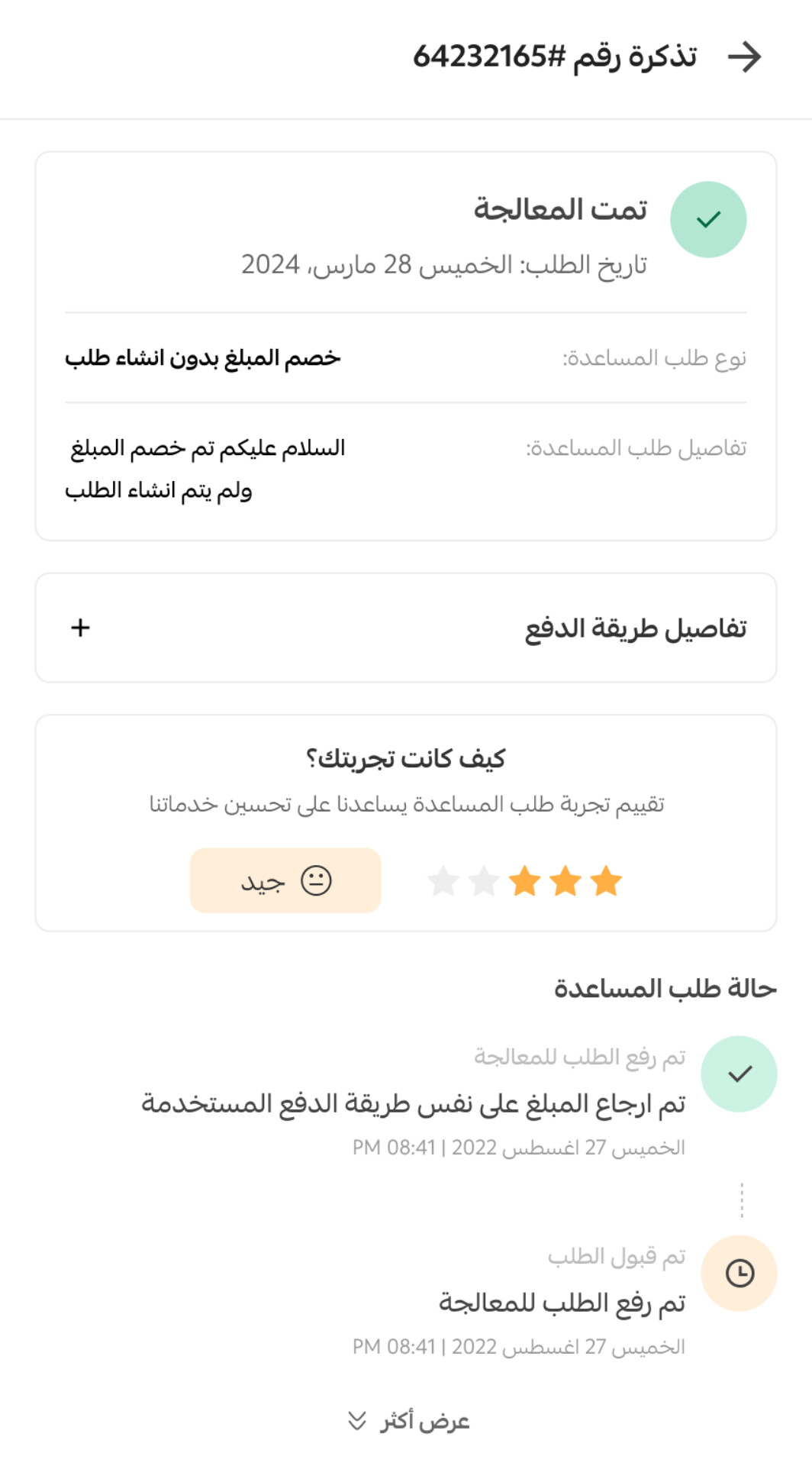Click the orange clock status step icon
Screen dimensions: 812x1466
click(x=739, y=1273)
